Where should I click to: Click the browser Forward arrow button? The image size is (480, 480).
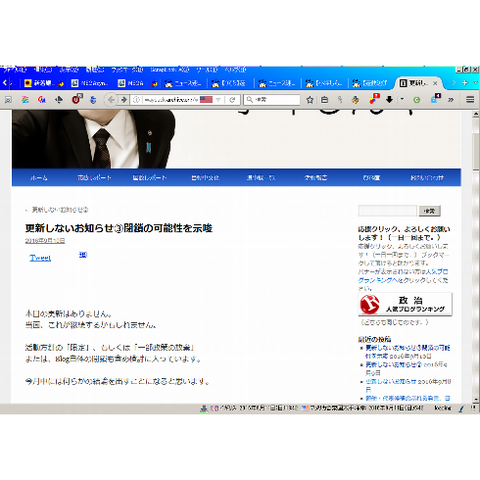(x=124, y=100)
